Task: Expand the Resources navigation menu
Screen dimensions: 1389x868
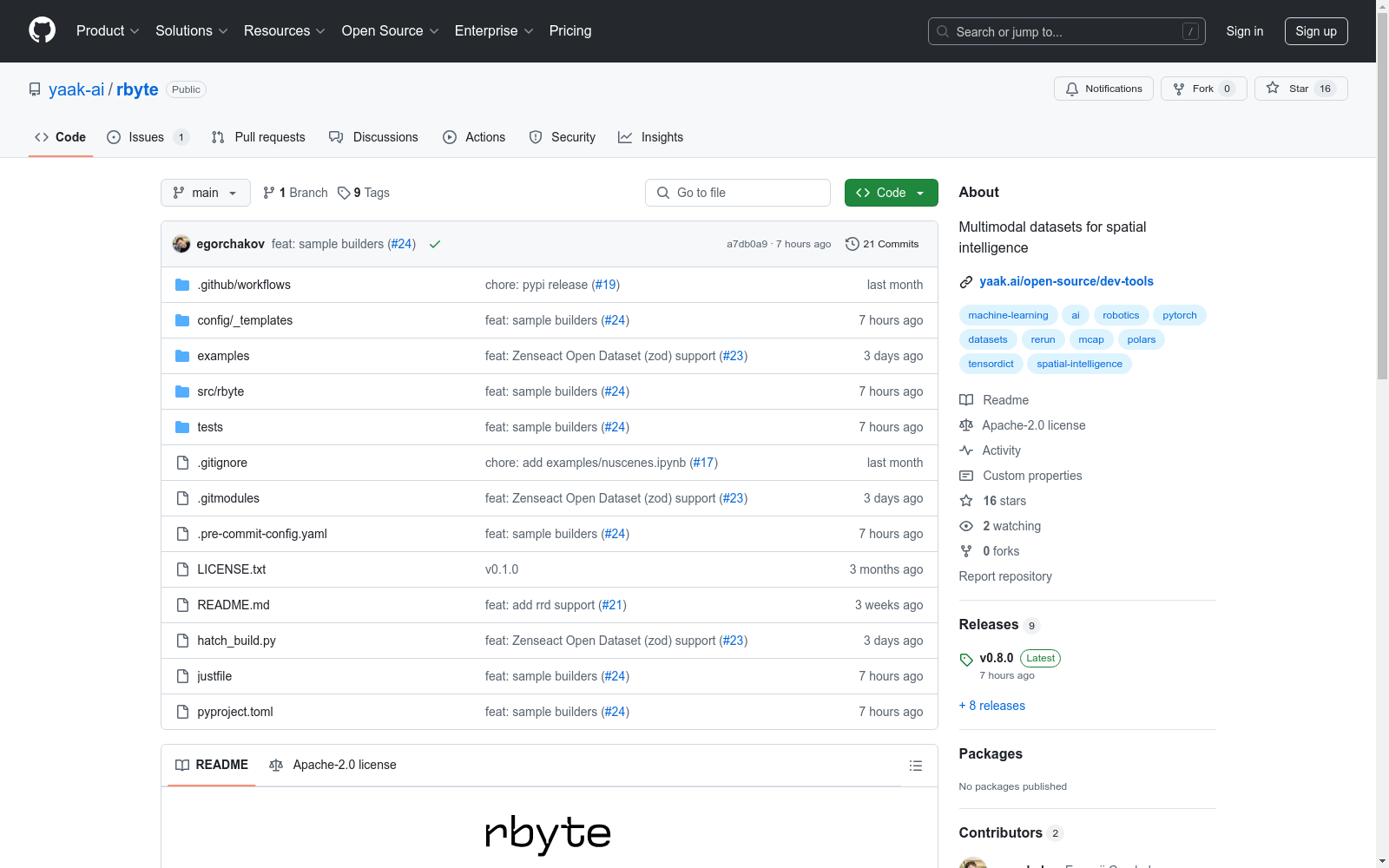Action: point(285,31)
